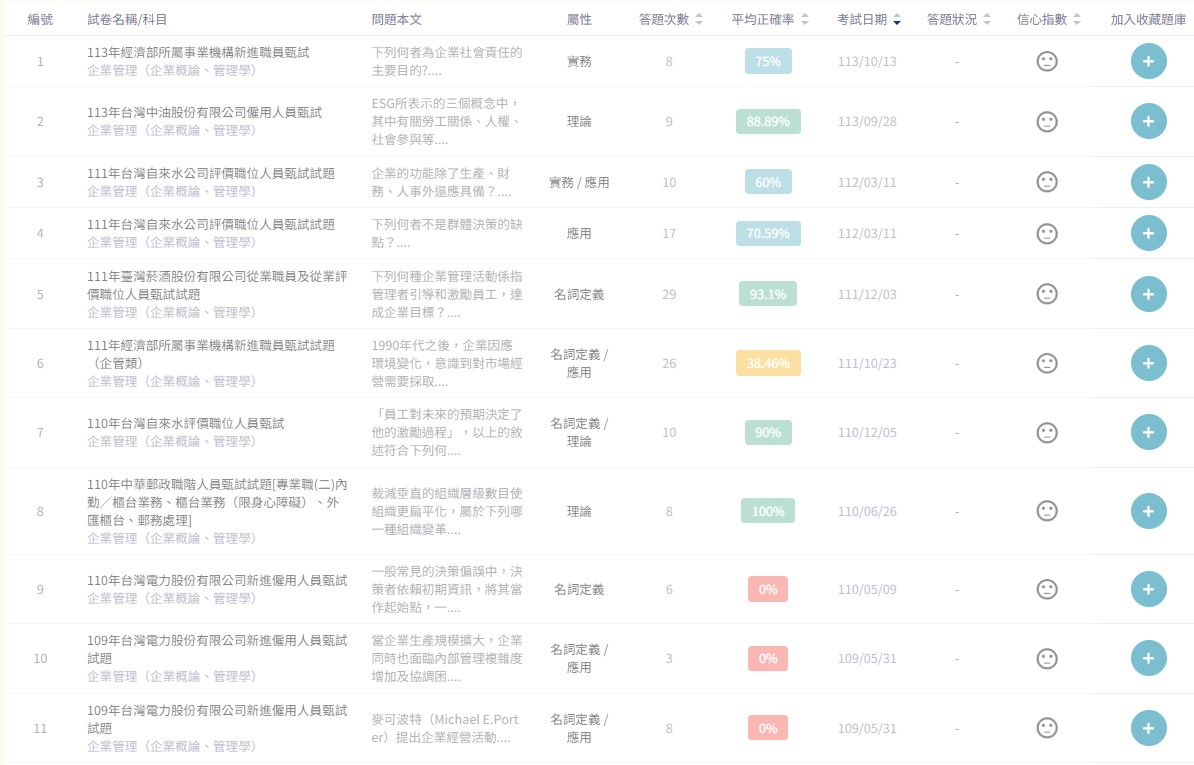Click answer count 17
Image resolution: width=1194 pixels, height=765 pixels.
[x=669, y=234]
